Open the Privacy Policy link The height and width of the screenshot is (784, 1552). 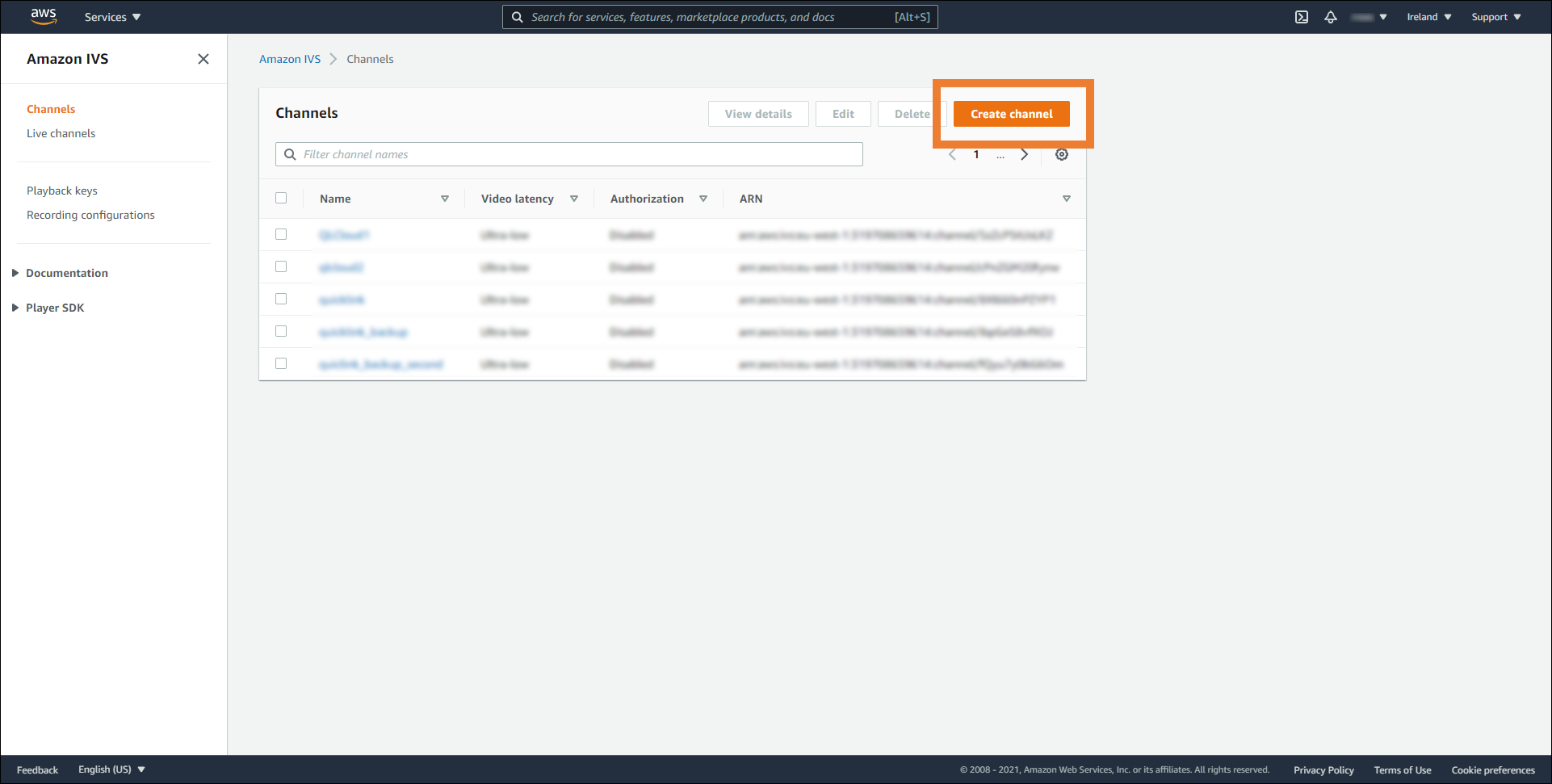click(1323, 769)
